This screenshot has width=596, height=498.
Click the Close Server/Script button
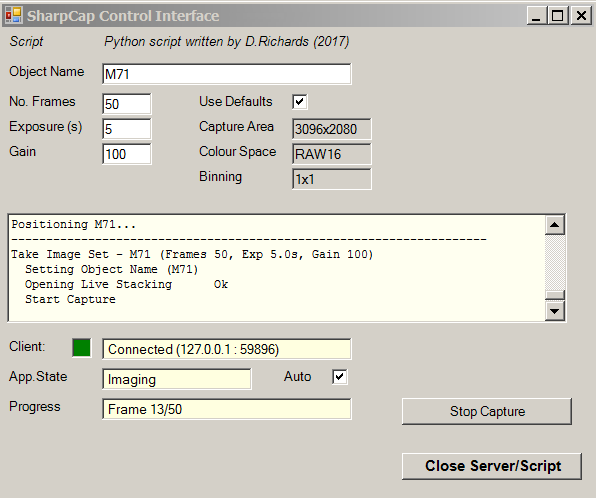click(x=492, y=466)
